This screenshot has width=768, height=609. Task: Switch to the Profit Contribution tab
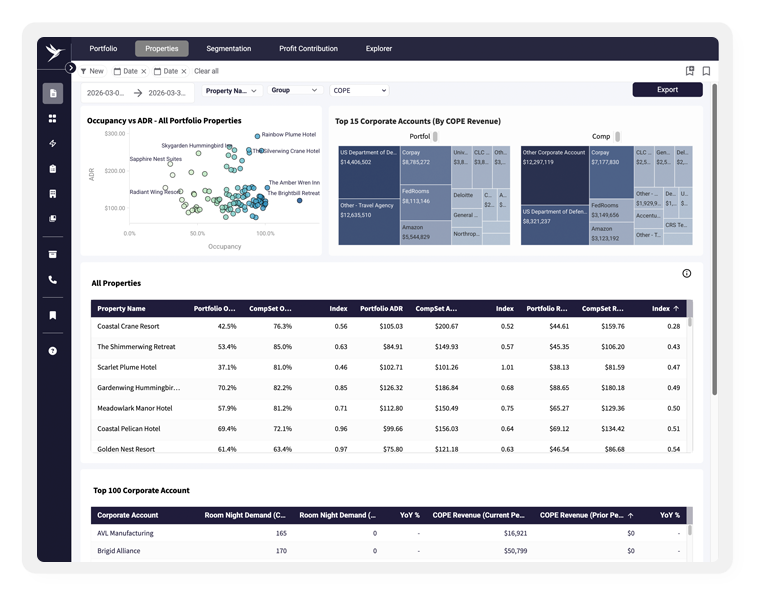pyautogui.click(x=309, y=49)
